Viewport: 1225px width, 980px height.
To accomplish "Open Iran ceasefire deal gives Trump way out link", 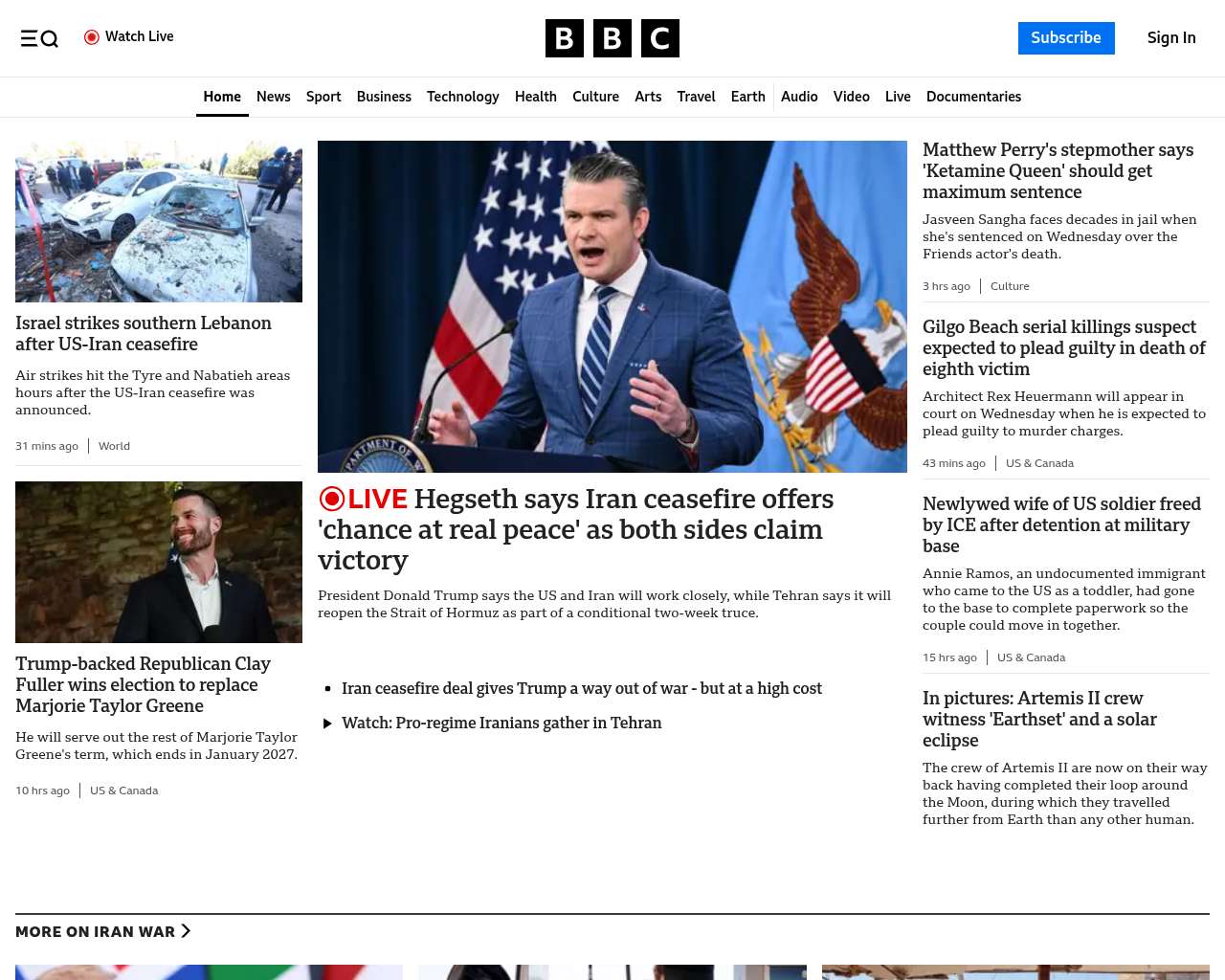I will tap(582, 688).
